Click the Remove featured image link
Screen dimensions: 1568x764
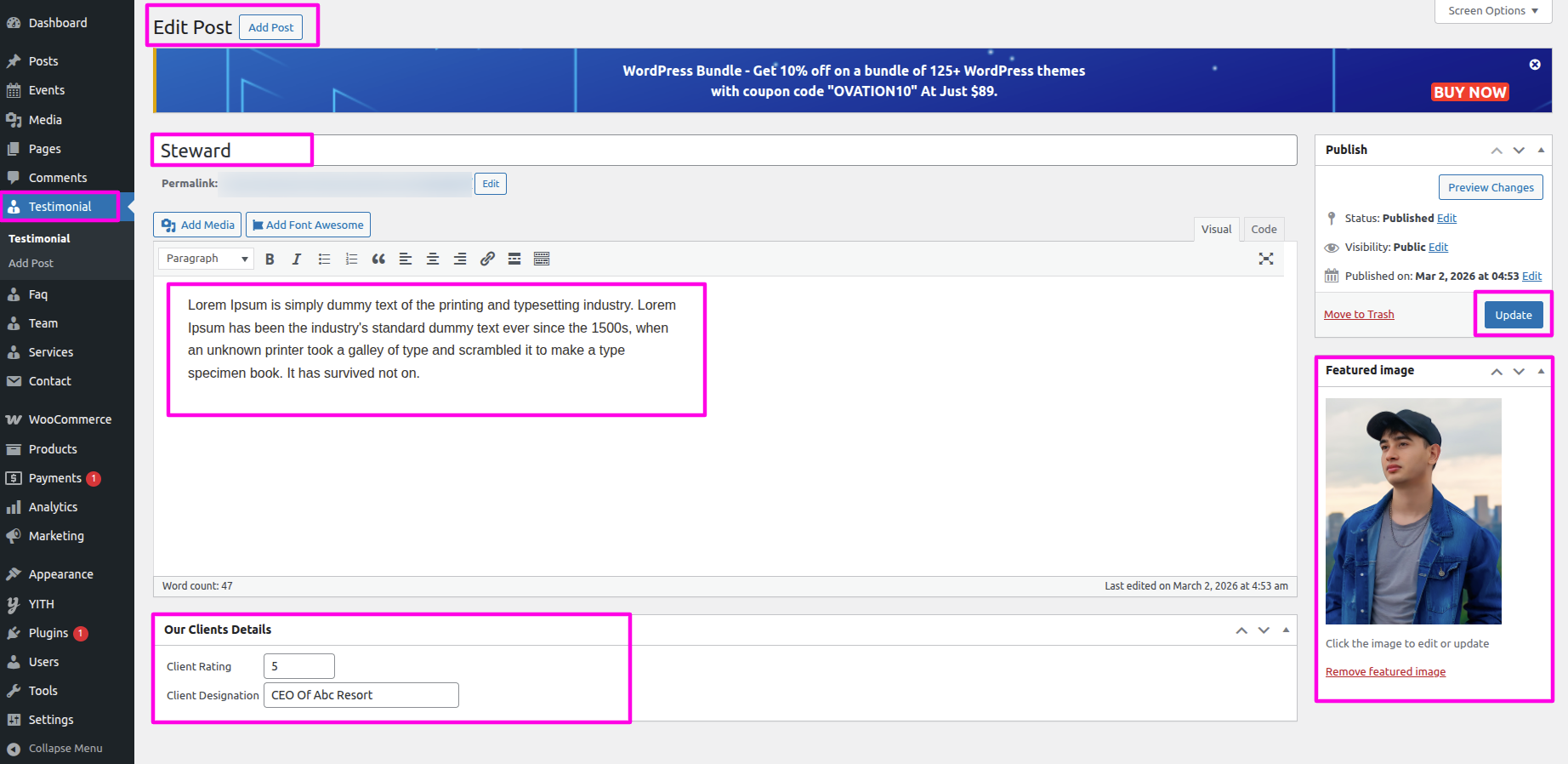coord(1385,672)
